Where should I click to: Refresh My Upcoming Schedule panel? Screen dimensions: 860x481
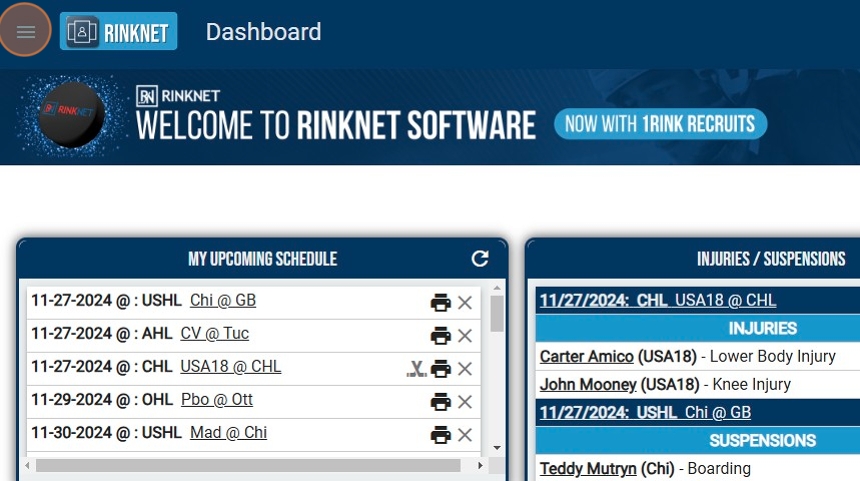click(480, 258)
